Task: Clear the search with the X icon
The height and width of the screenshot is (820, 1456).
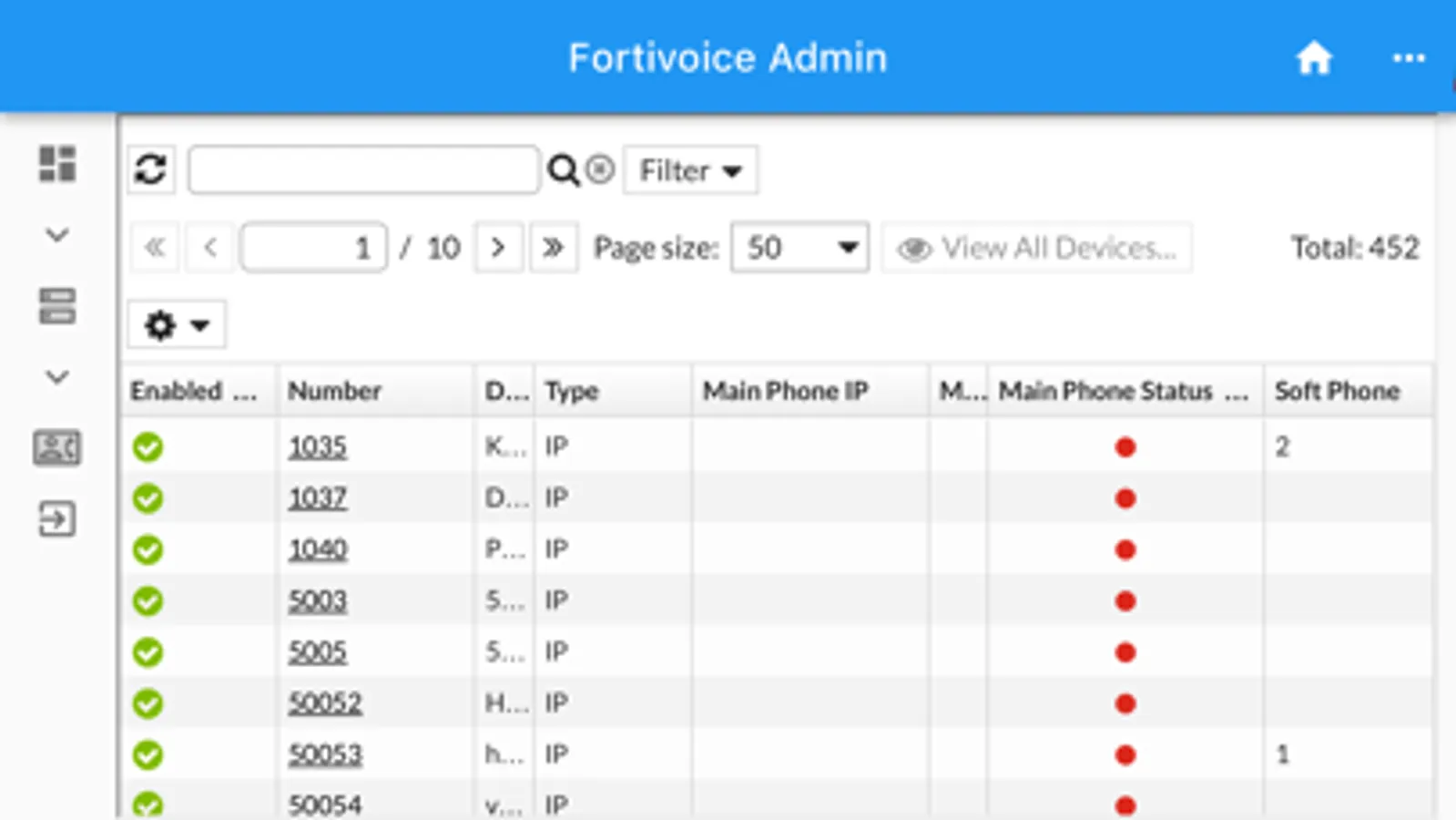Action: (x=599, y=169)
